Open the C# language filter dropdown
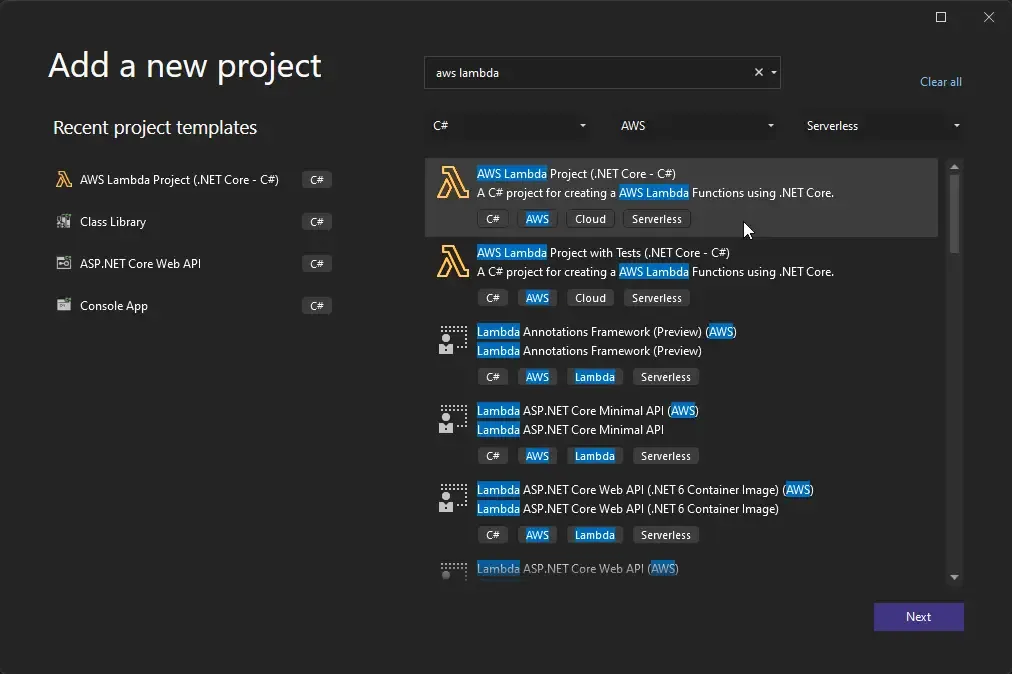The height and width of the screenshot is (674, 1012). coord(582,125)
